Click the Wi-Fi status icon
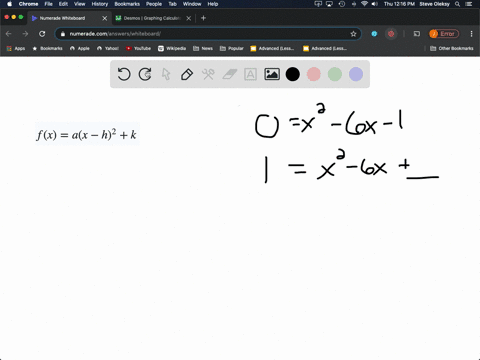The image size is (480, 360). click(x=364, y=4)
